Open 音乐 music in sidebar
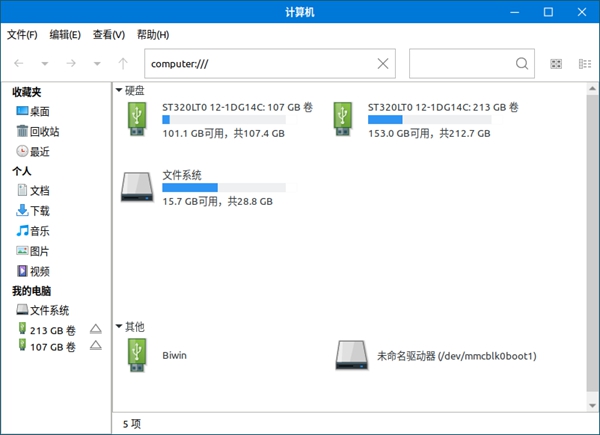 tap(33, 231)
